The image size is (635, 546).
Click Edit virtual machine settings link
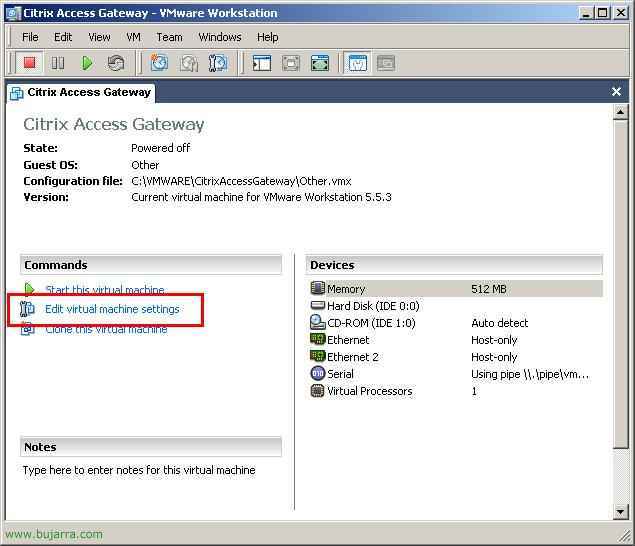[112, 309]
